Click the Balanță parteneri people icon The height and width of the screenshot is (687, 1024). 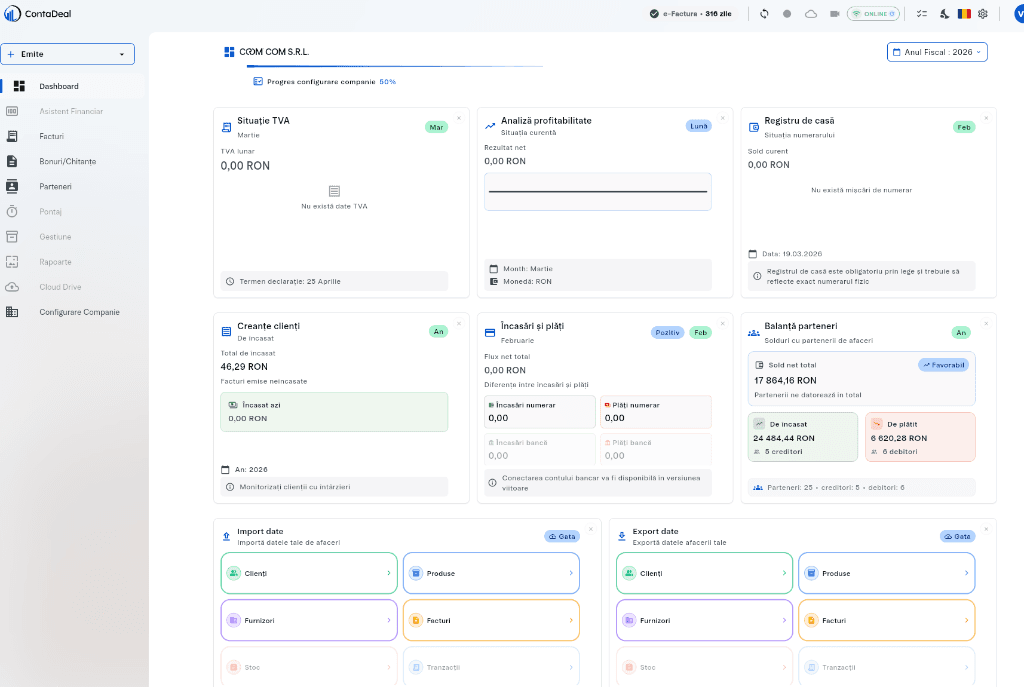[x=754, y=333]
